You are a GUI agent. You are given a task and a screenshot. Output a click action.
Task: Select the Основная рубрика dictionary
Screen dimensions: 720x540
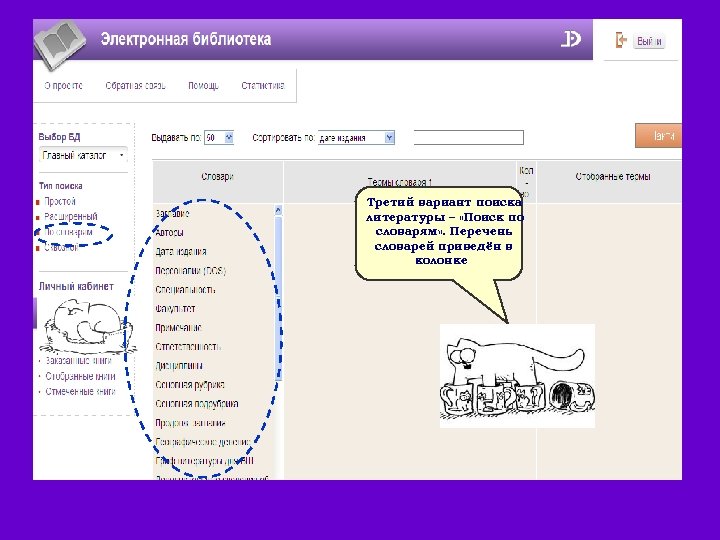pos(190,385)
